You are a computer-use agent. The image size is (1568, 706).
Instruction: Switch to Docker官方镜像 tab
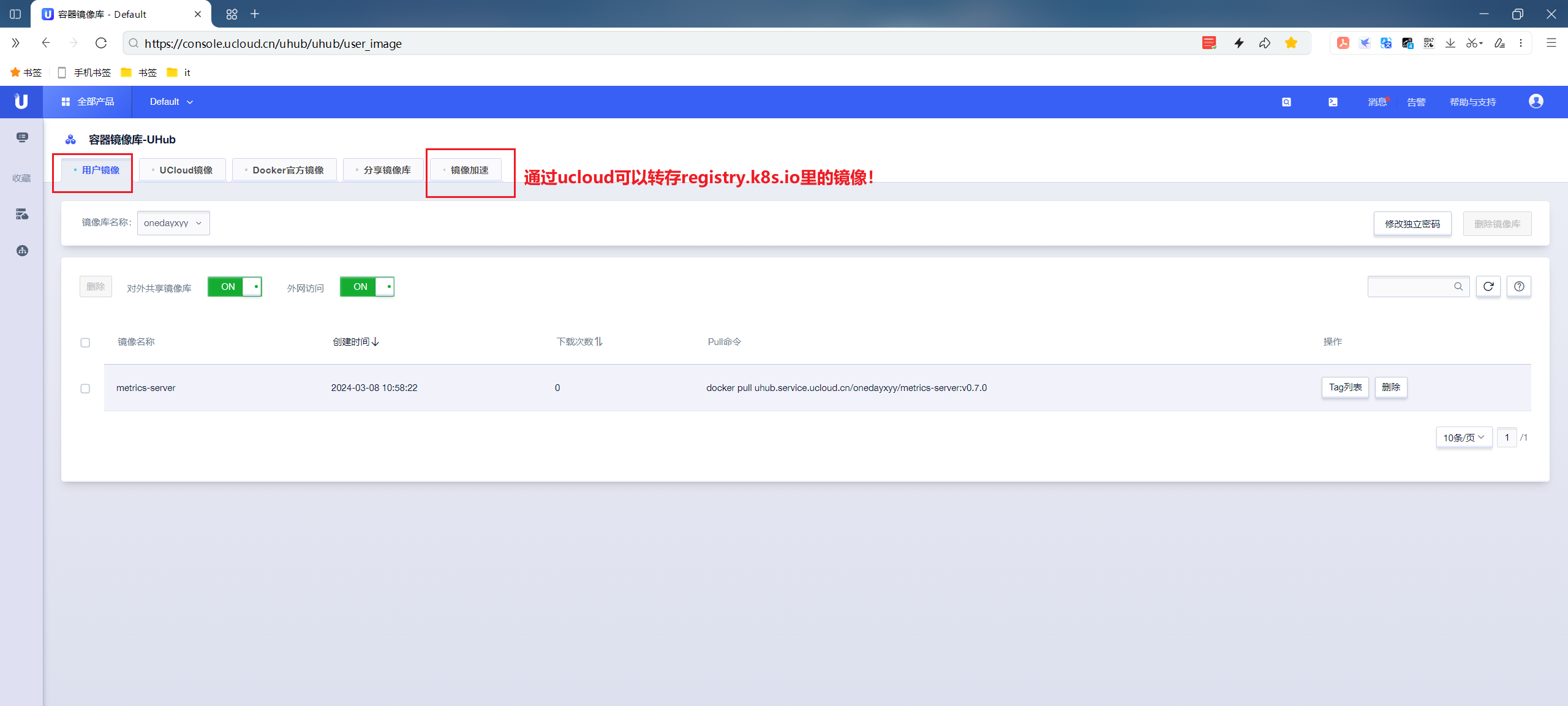[284, 170]
